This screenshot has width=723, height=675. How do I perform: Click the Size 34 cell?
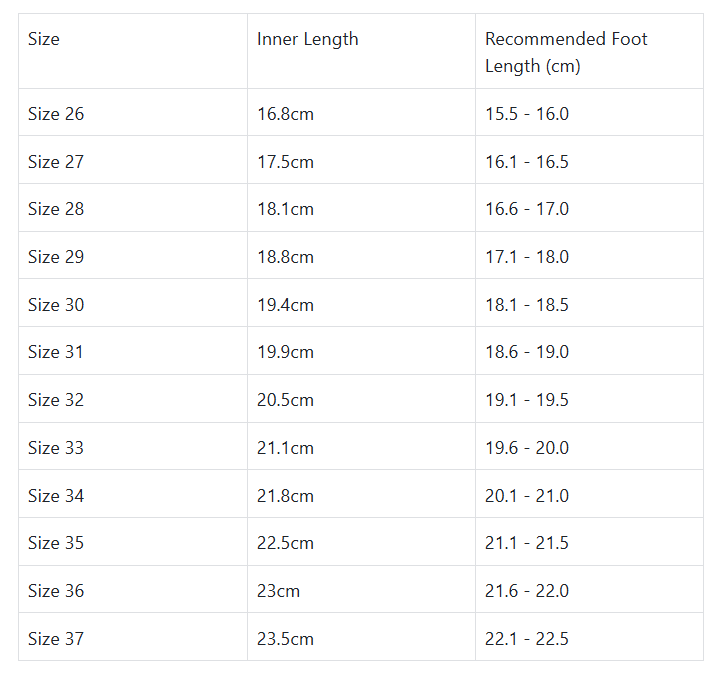pyautogui.click(x=56, y=496)
